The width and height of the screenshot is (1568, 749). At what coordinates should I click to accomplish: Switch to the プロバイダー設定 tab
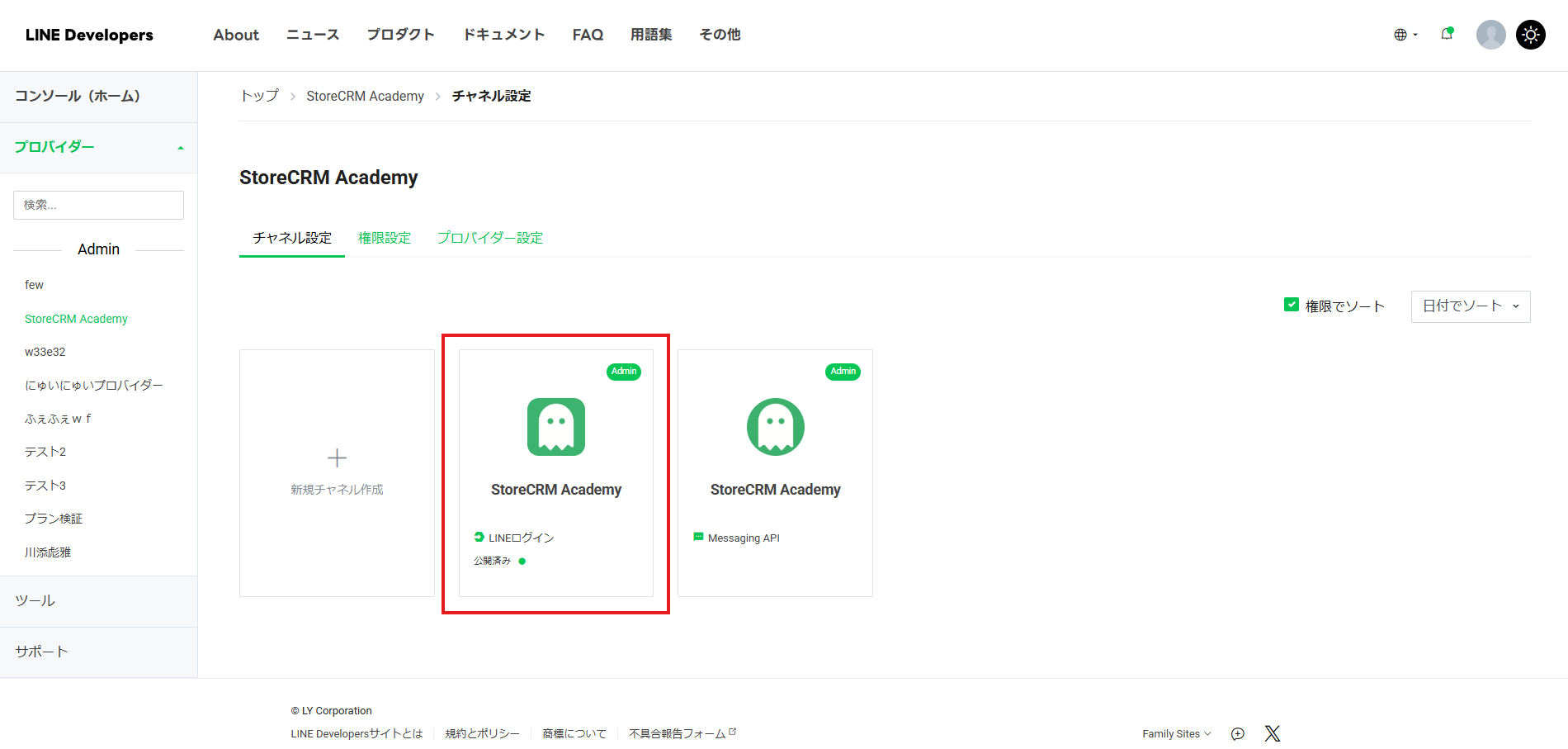pyautogui.click(x=489, y=238)
